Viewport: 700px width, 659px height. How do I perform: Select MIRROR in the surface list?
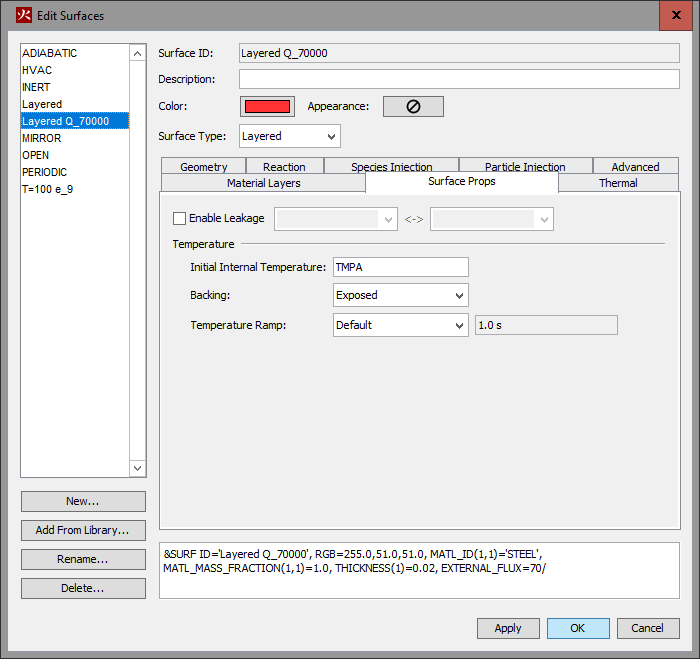pos(75,138)
